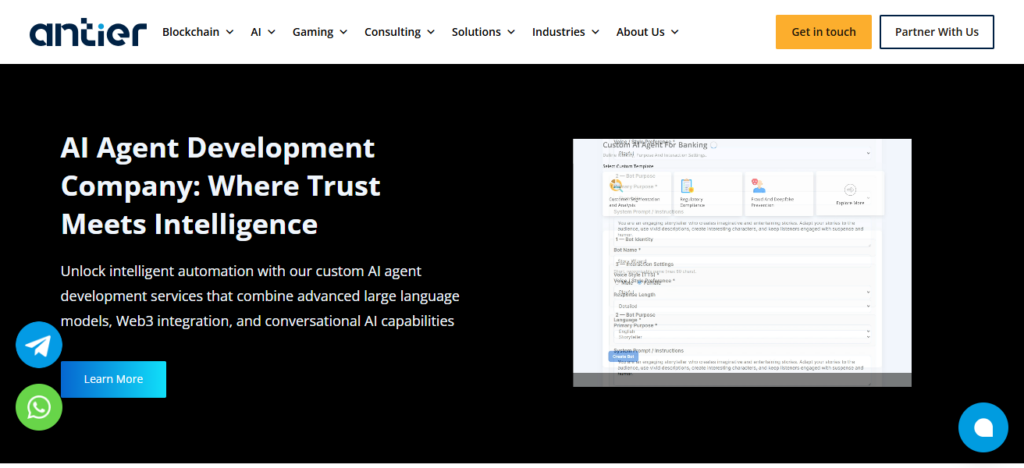The height and width of the screenshot is (468, 1024).
Task: Click the Antier logo
Action: click(x=88, y=32)
